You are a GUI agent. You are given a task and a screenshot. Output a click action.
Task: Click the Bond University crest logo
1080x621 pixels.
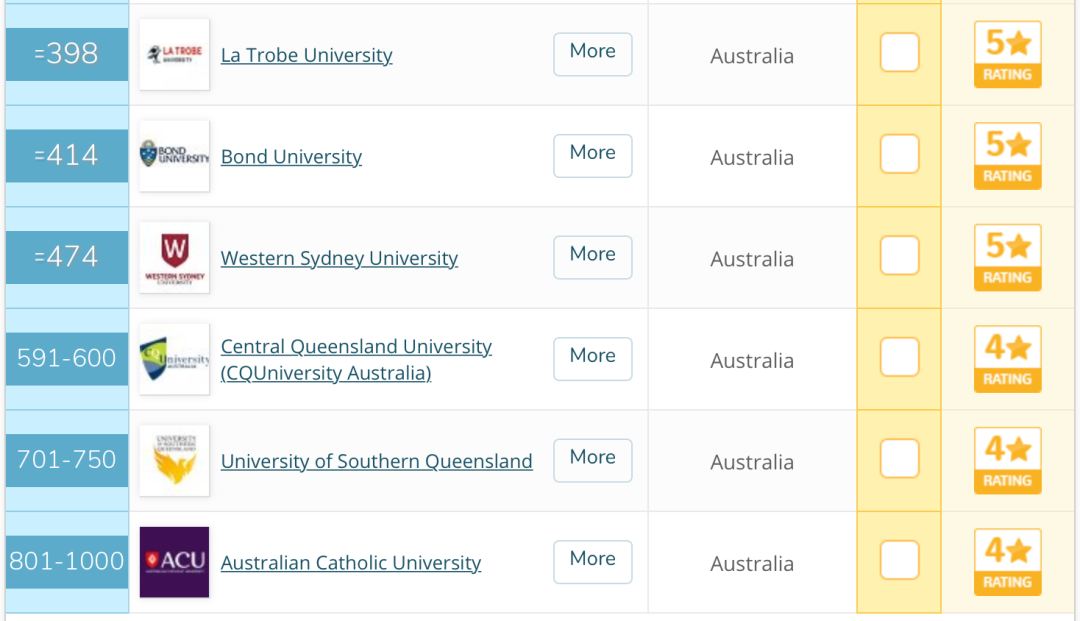[174, 156]
